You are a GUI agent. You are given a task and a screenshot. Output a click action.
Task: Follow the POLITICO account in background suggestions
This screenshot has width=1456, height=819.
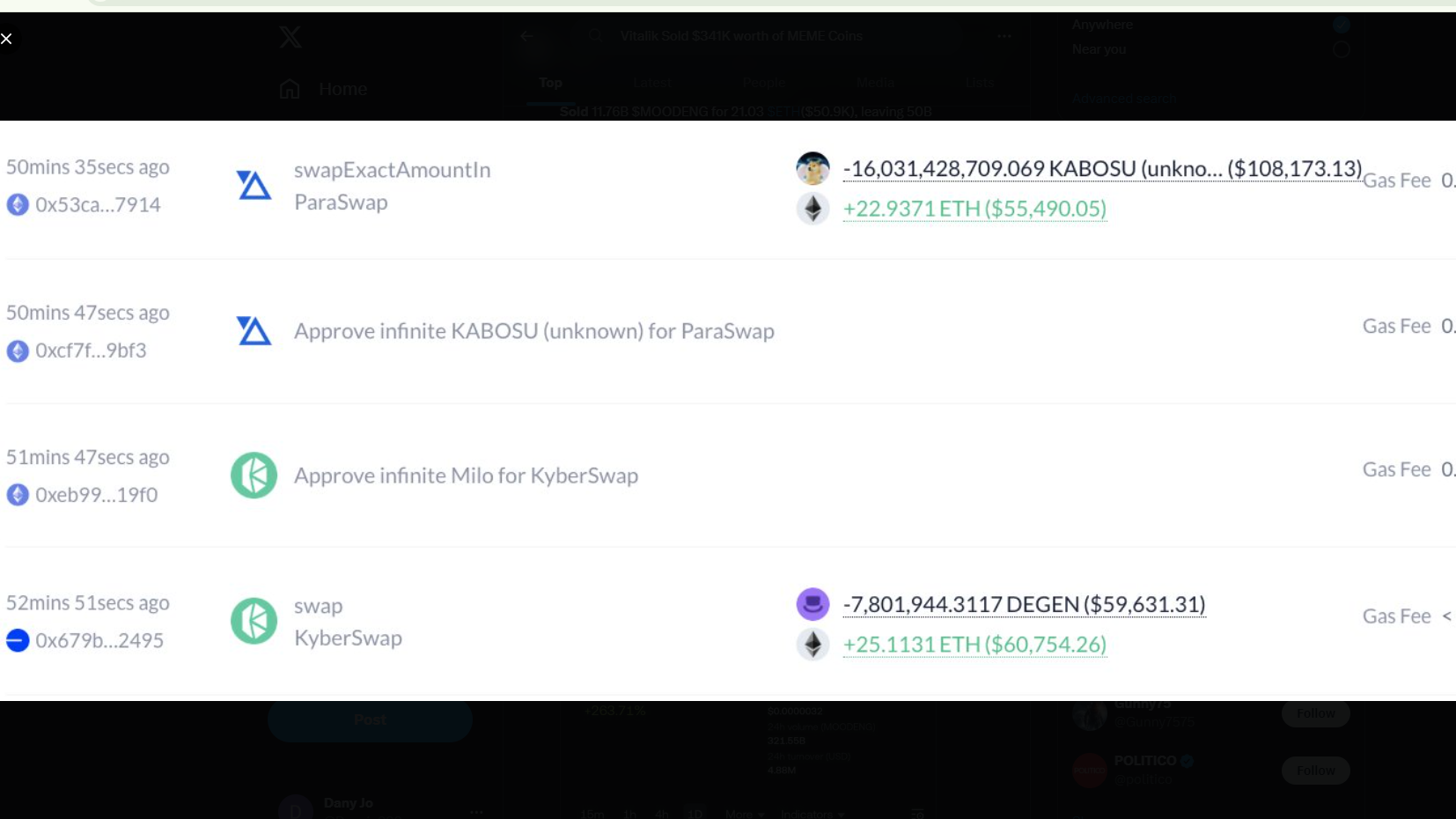point(1315,771)
